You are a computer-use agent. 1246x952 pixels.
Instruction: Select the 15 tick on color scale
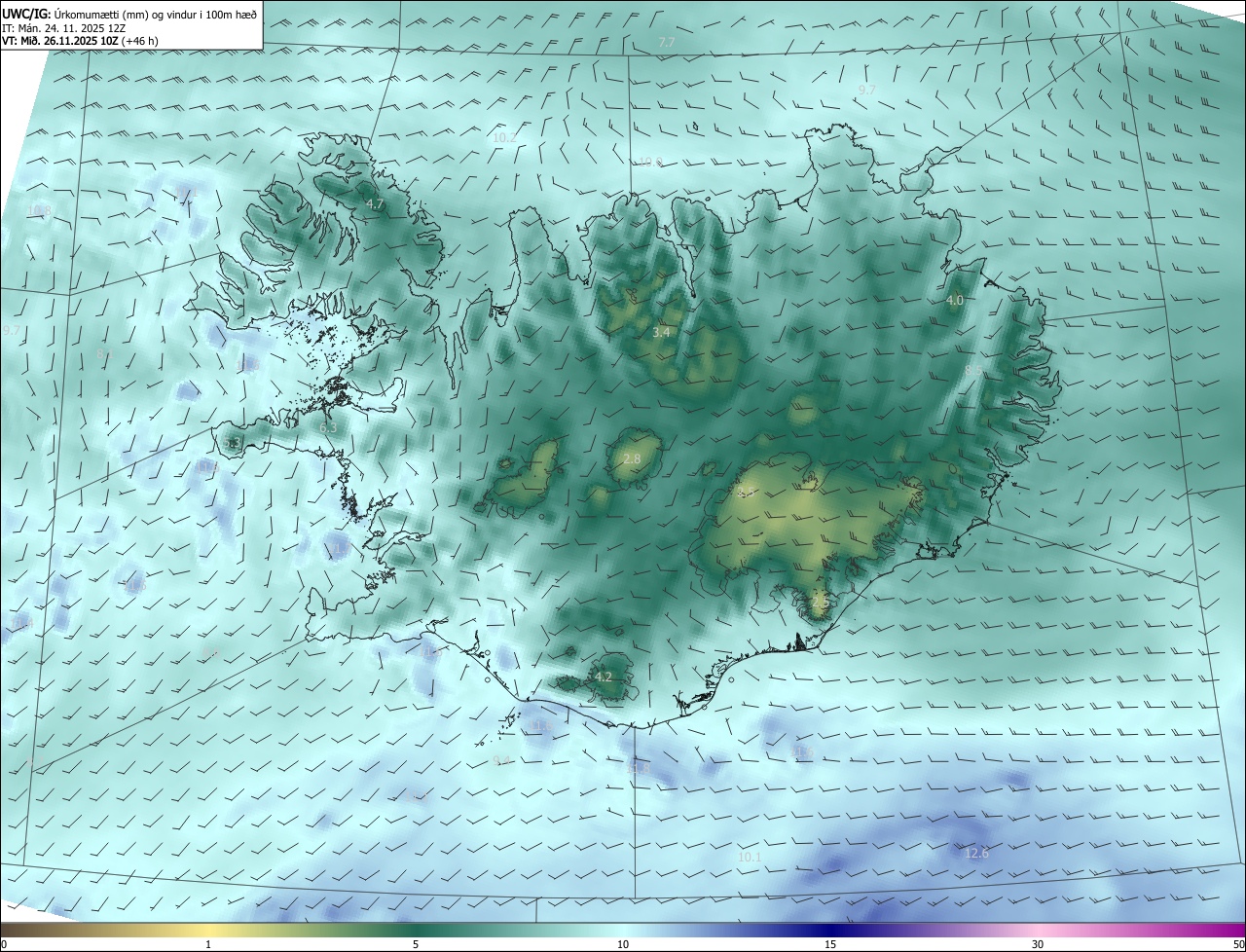point(830,944)
